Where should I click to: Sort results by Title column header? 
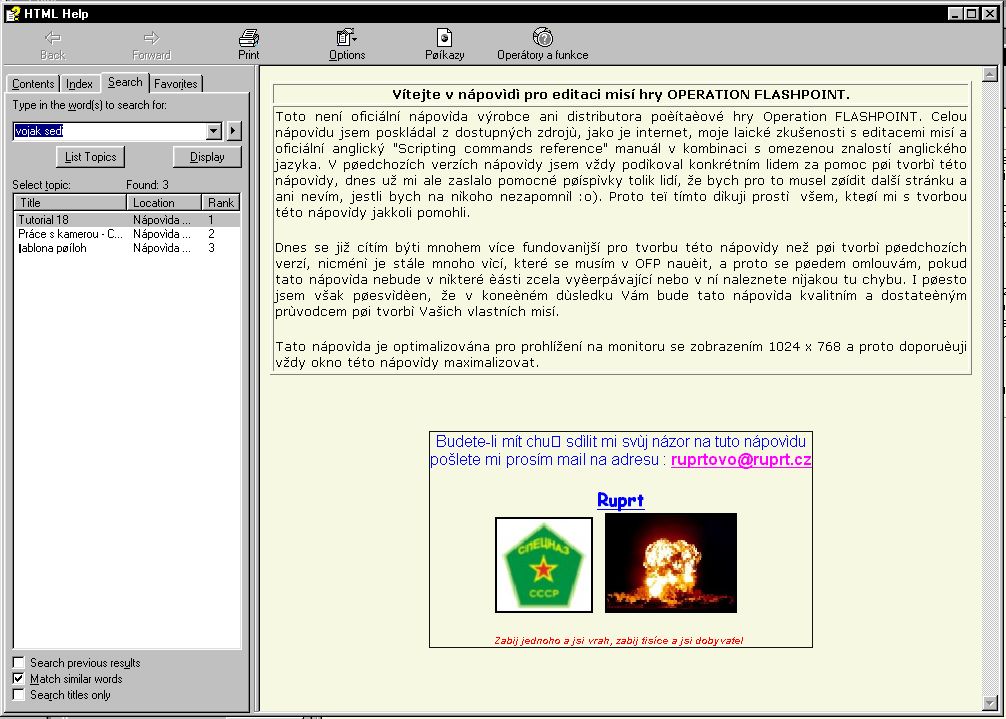click(x=70, y=203)
